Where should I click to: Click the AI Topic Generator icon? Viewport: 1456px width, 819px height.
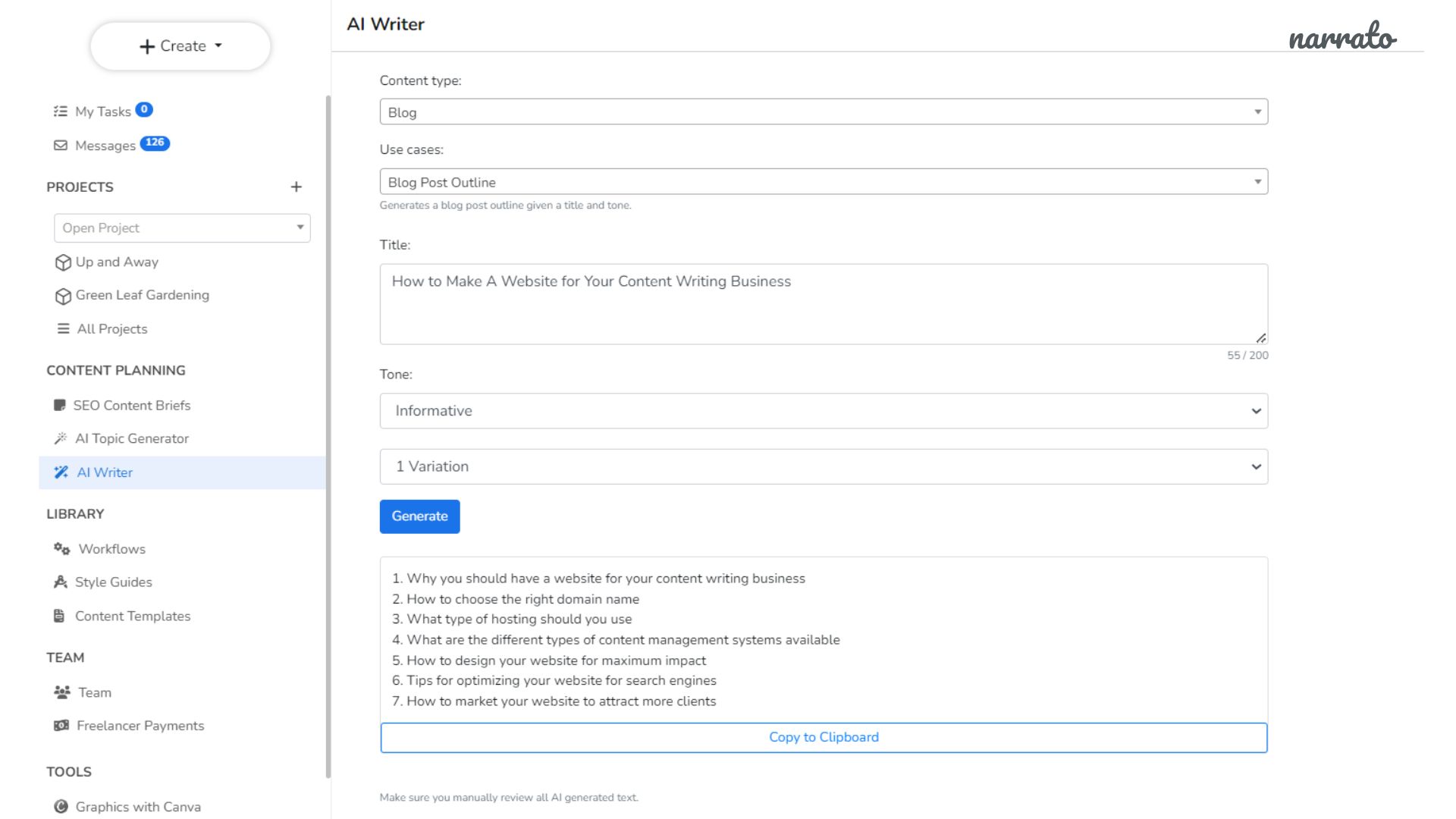click(x=62, y=438)
